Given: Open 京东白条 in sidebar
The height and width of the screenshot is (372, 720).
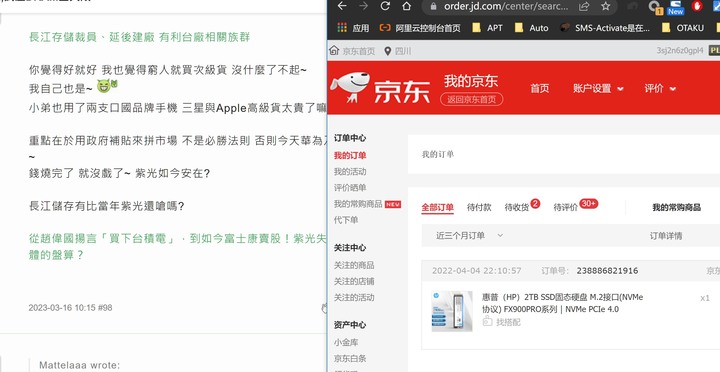Looking at the screenshot, I should pyautogui.click(x=350, y=358).
